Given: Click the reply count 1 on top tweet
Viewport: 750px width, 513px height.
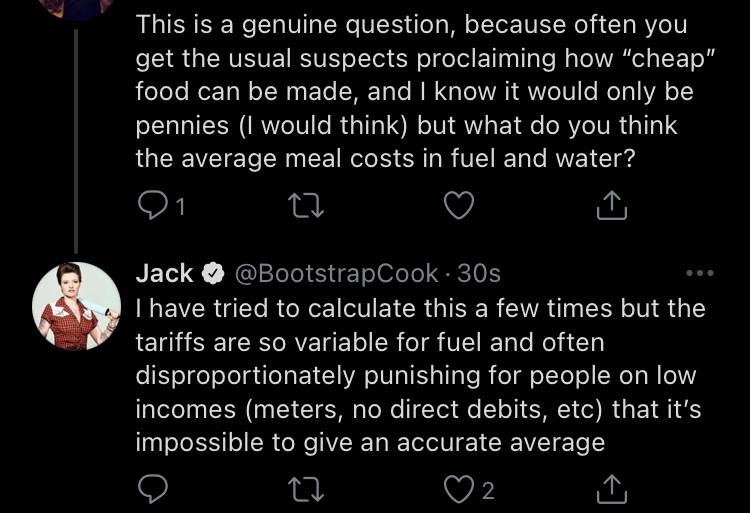Looking at the screenshot, I should coord(180,206).
